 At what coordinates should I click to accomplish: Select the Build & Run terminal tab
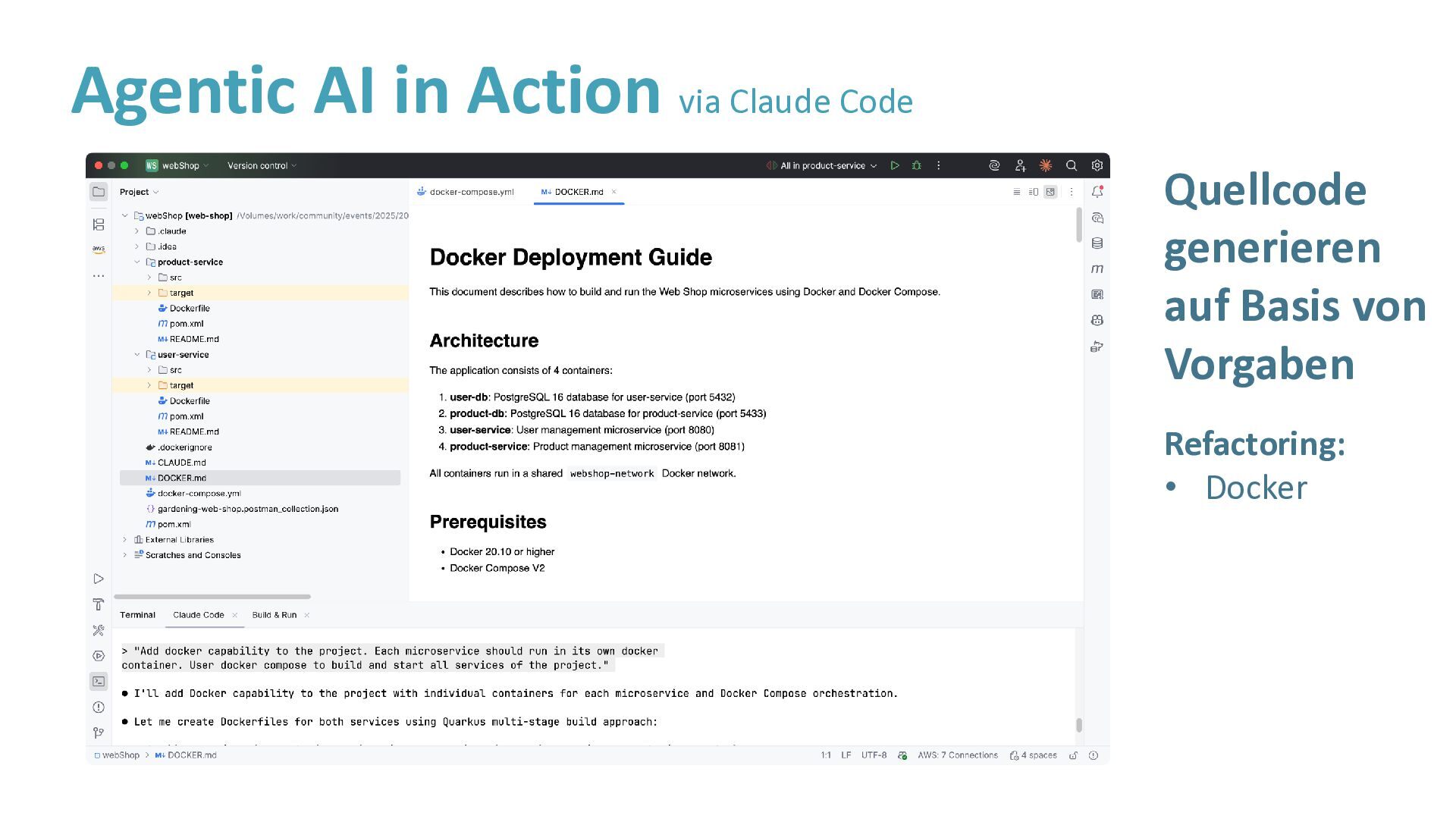click(274, 615)
